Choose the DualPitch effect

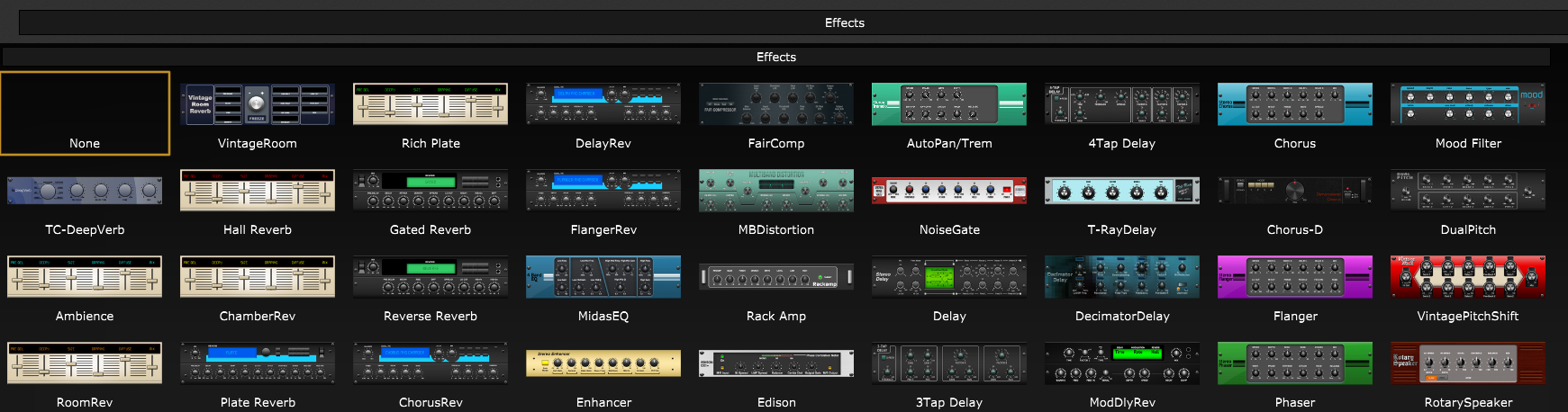click(x=1468, y=200)
